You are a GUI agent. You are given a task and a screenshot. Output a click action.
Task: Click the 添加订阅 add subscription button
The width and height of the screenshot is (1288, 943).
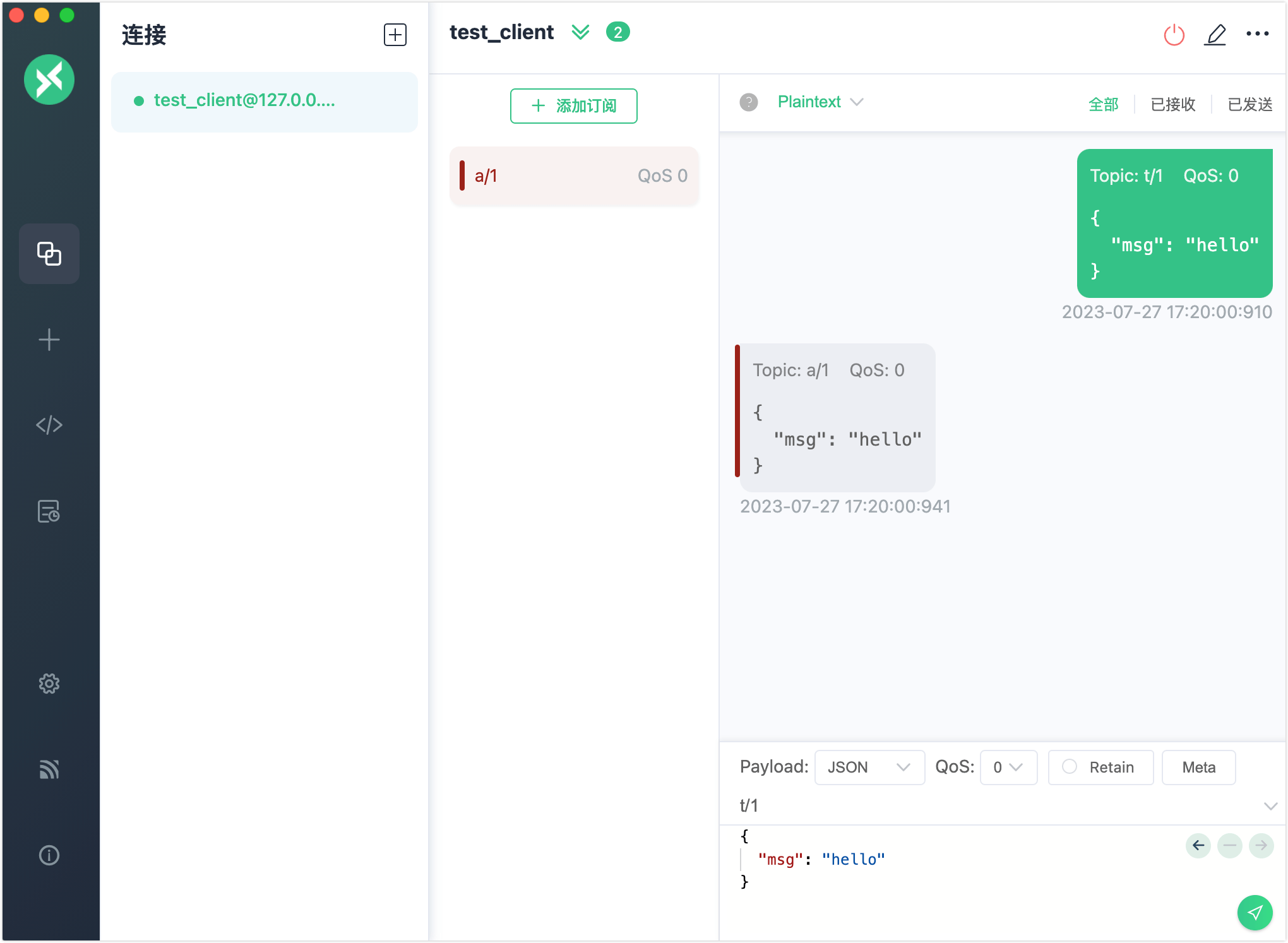pos(573,106)
